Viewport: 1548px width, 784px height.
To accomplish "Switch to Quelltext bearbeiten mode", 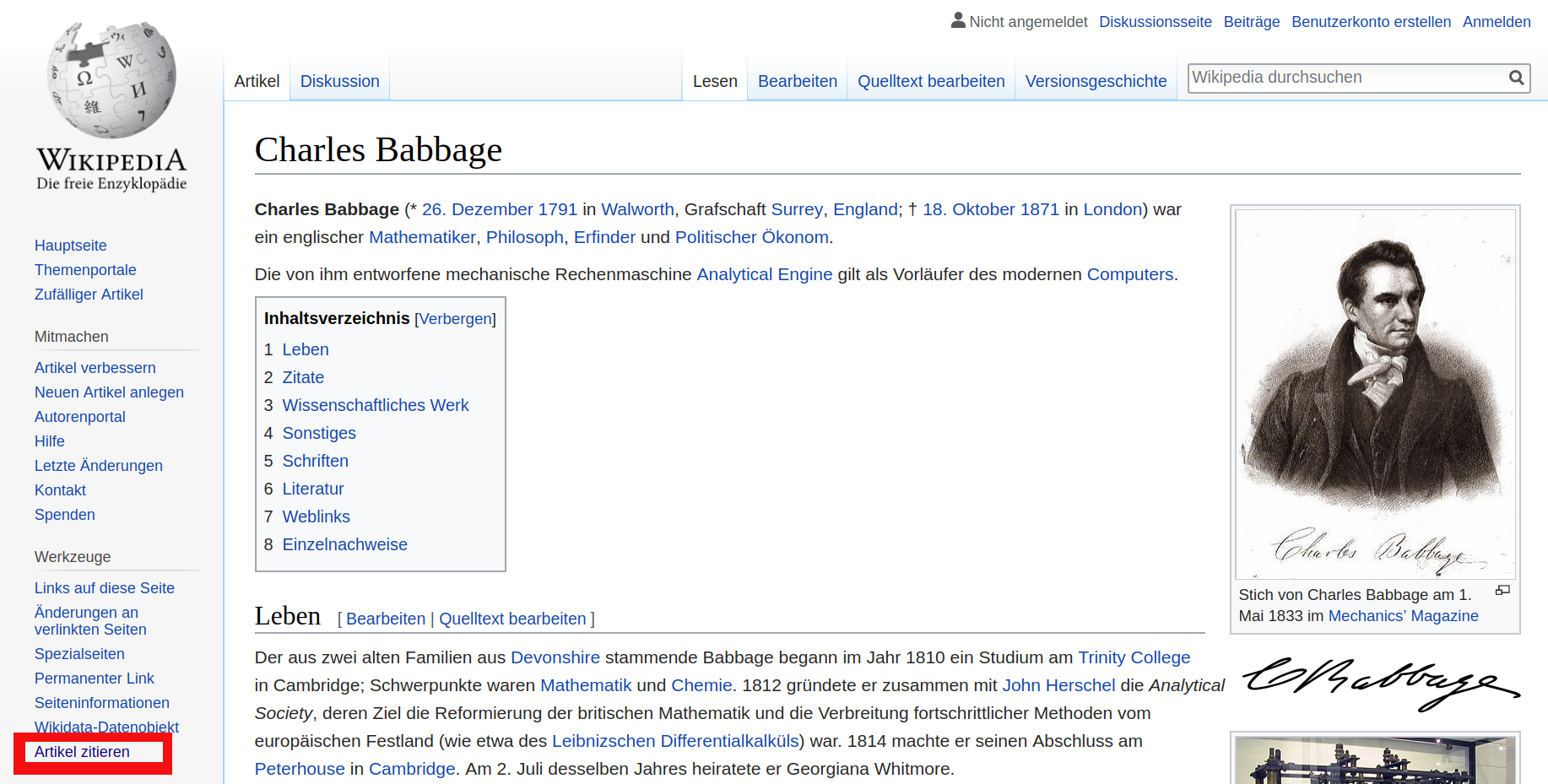I will pyautogui.click(x=931, y=81).
